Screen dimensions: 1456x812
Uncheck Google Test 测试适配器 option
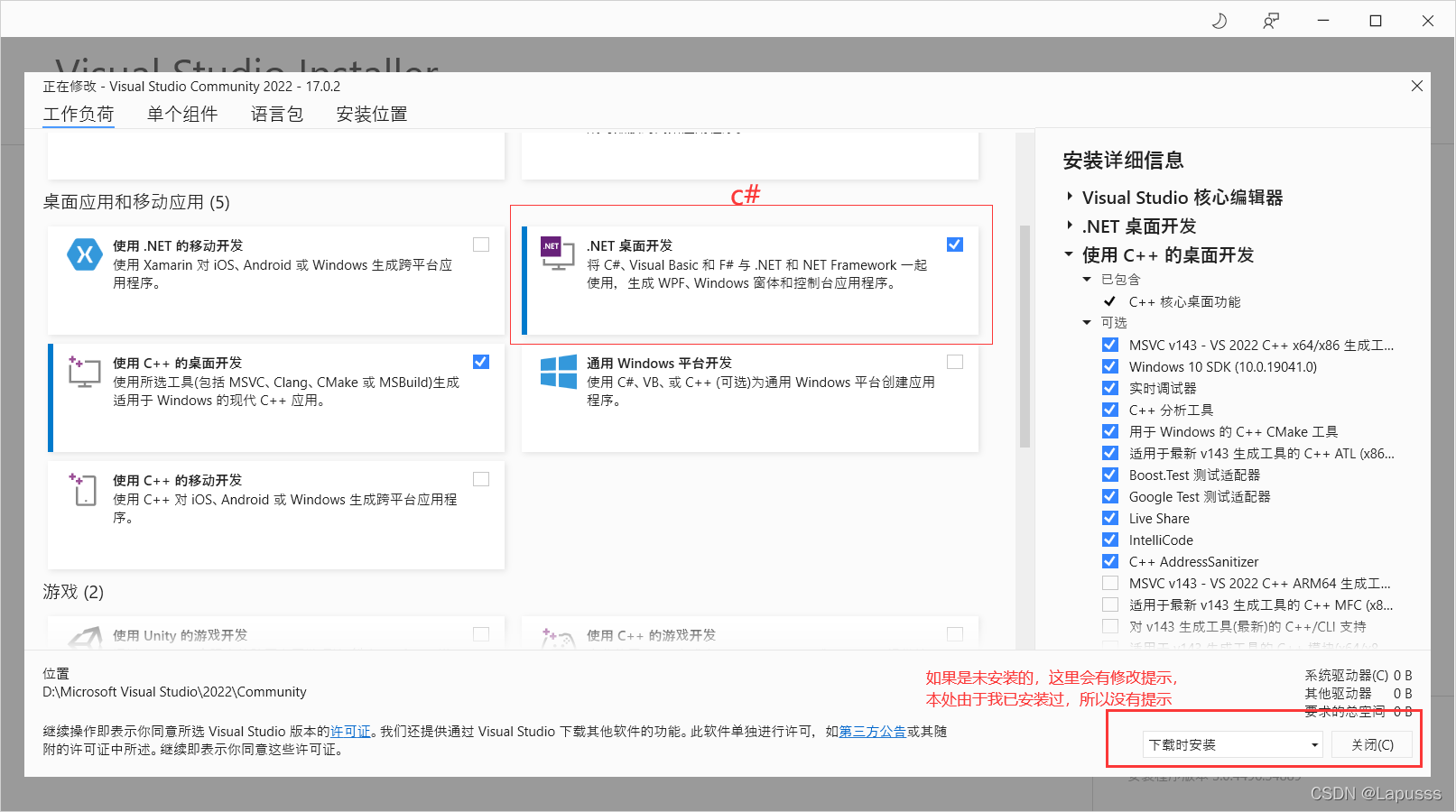[1110, 496]
